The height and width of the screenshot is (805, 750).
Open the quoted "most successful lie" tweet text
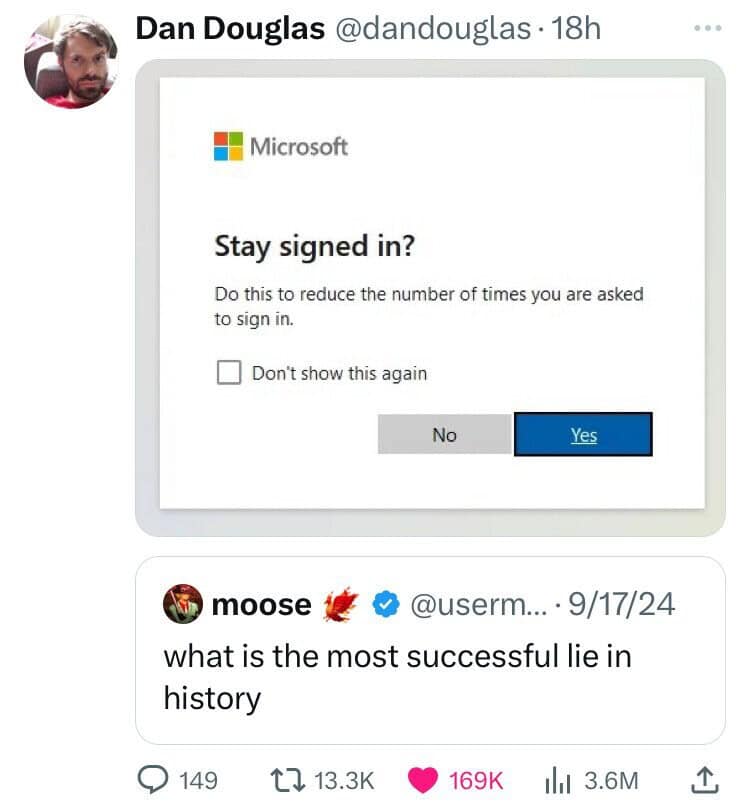(396, 676)
